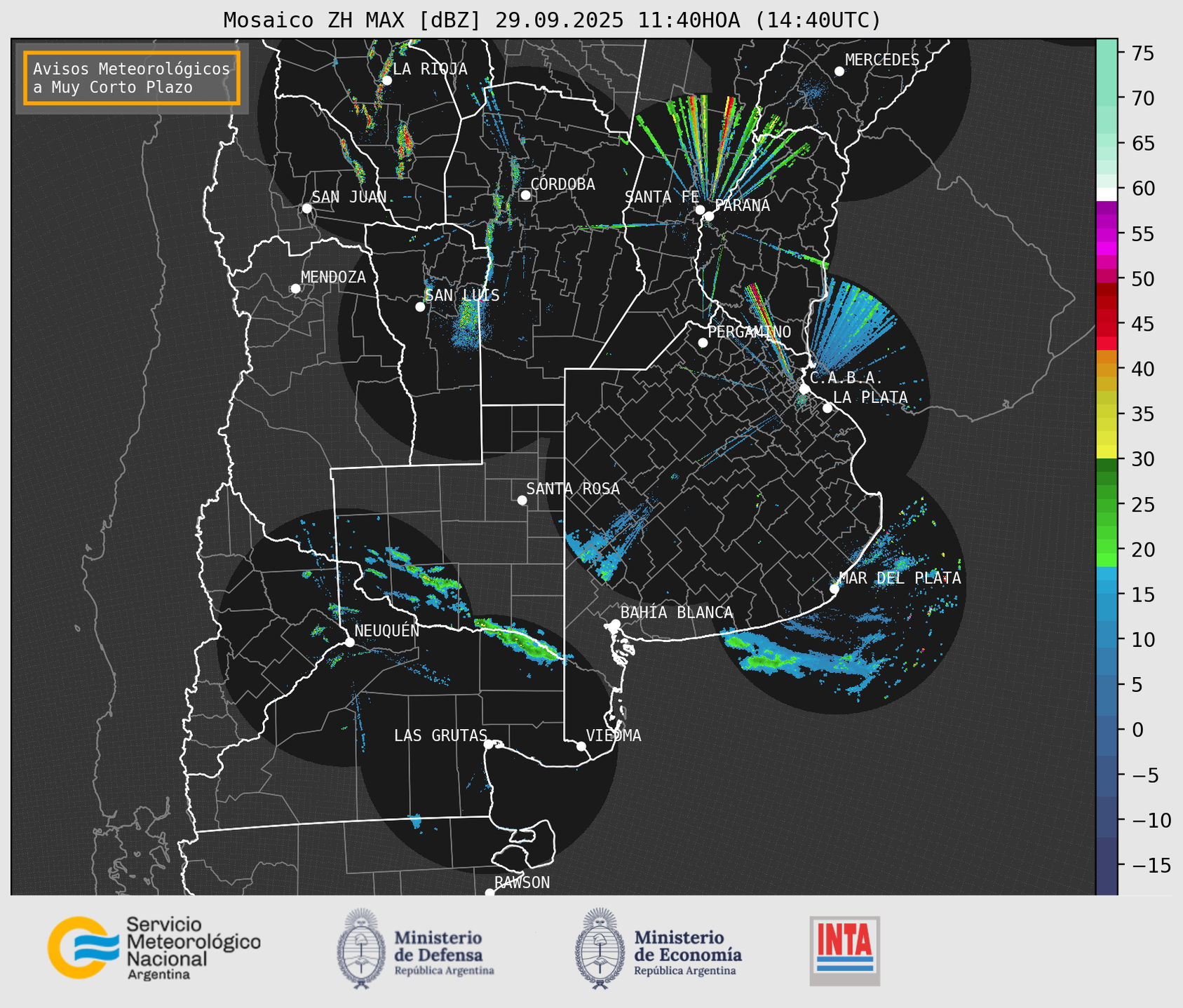Image resolution: width=1183 pixels, height=1008 pixels.
Task: Click the Neuquén city marker dot
Action: coord(349,642)
